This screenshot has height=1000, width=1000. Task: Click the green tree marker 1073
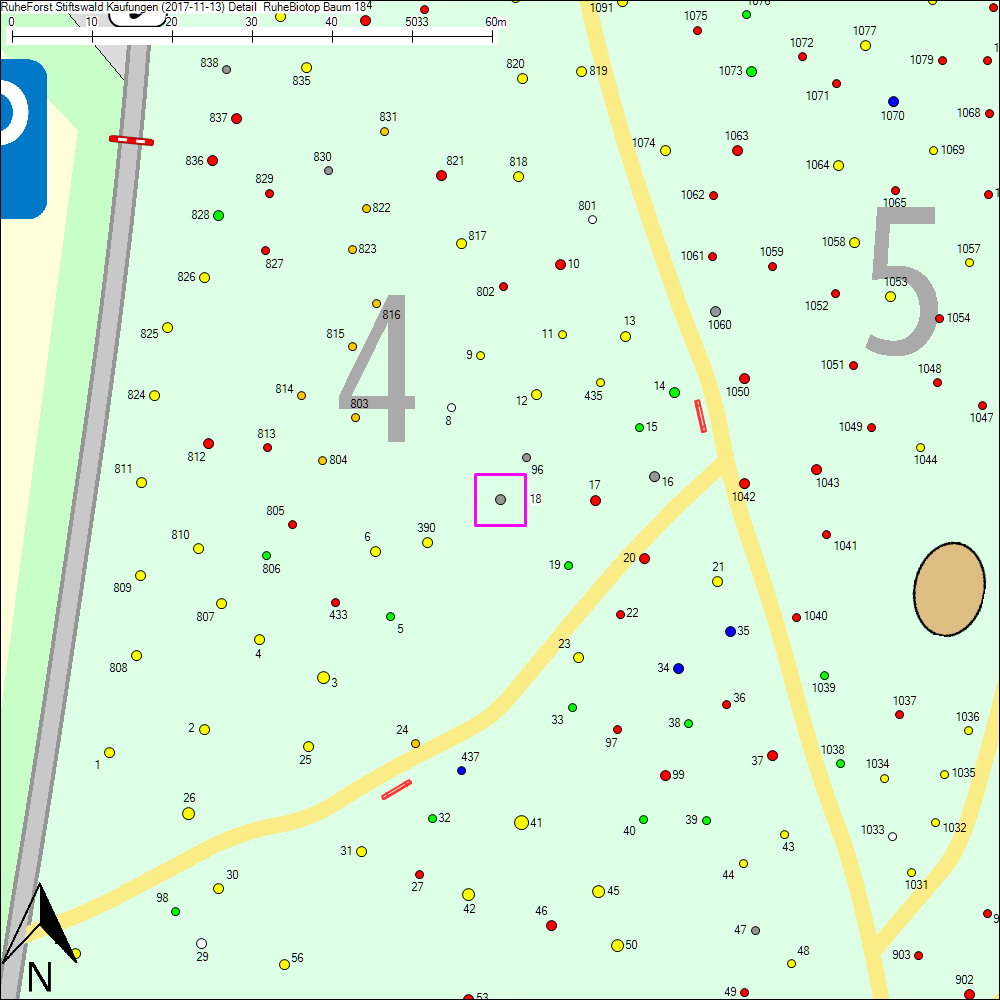coord(751,71)
